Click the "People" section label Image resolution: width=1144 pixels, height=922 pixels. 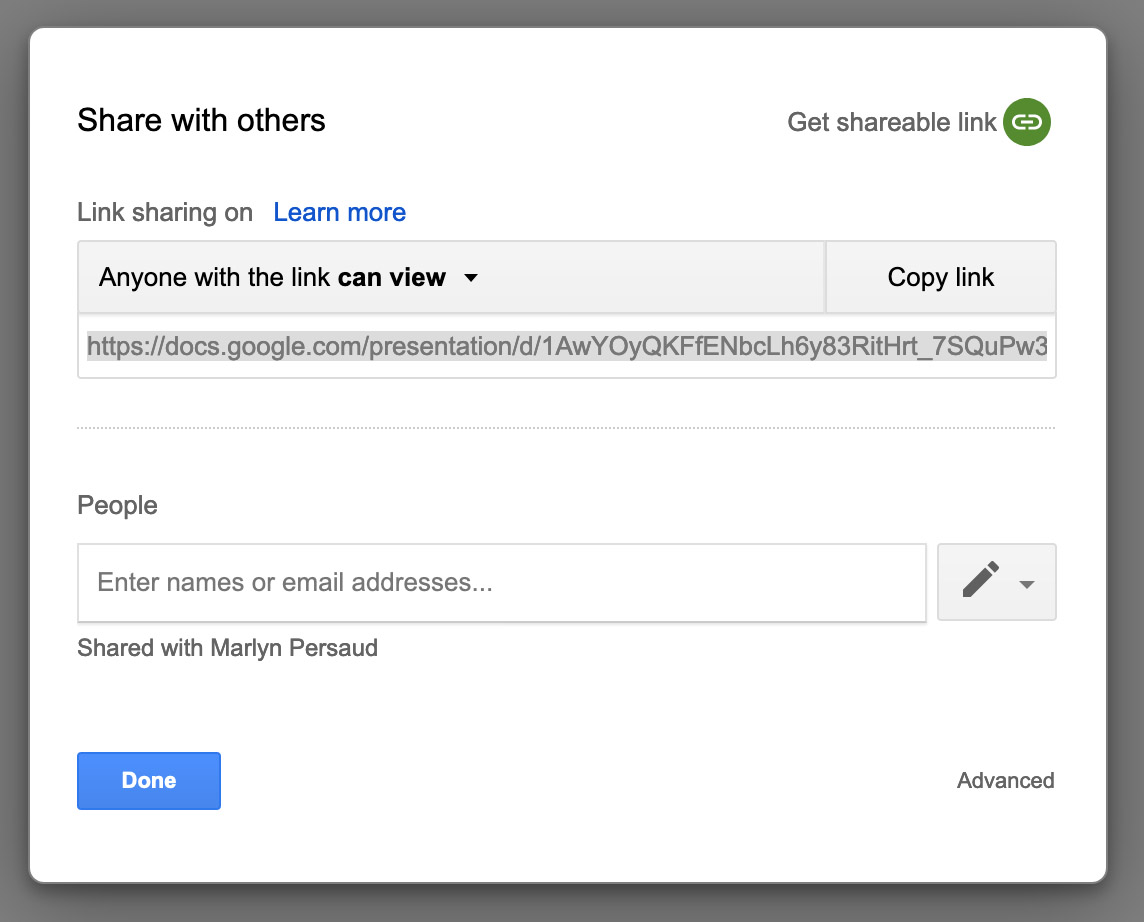pos(117,505)
